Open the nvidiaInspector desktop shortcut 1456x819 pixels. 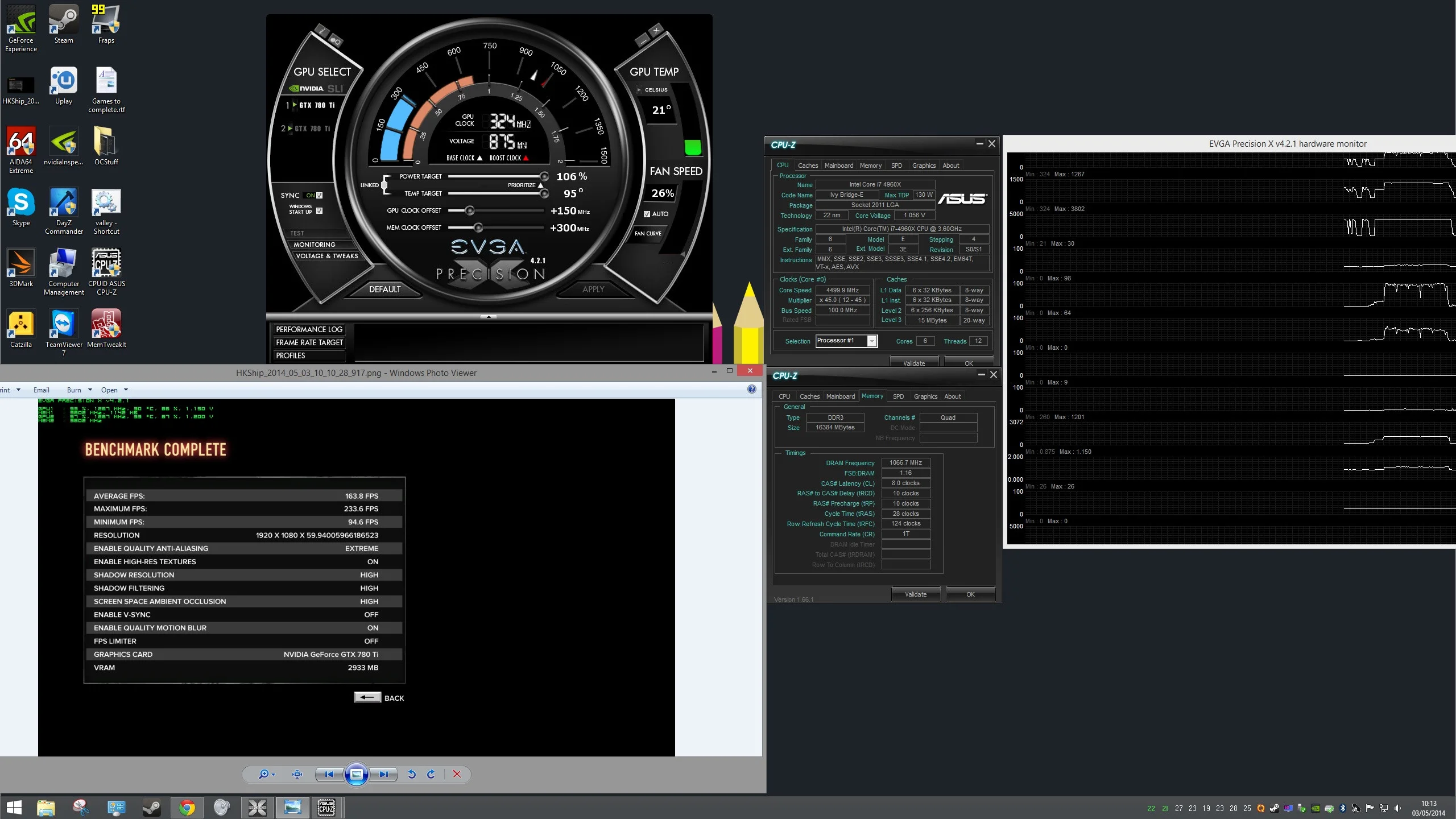[64, 147]
